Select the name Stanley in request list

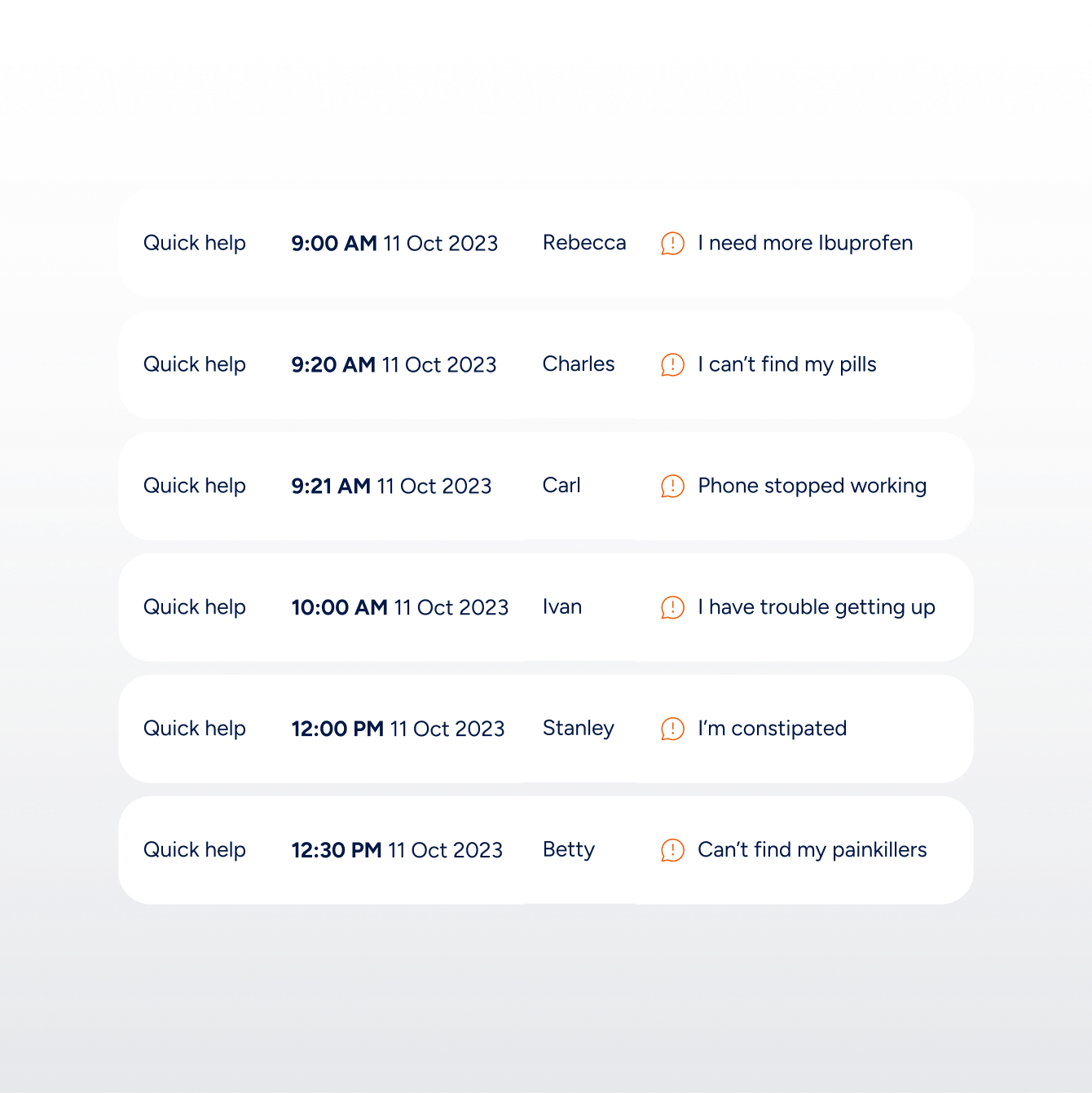(579, 729)
